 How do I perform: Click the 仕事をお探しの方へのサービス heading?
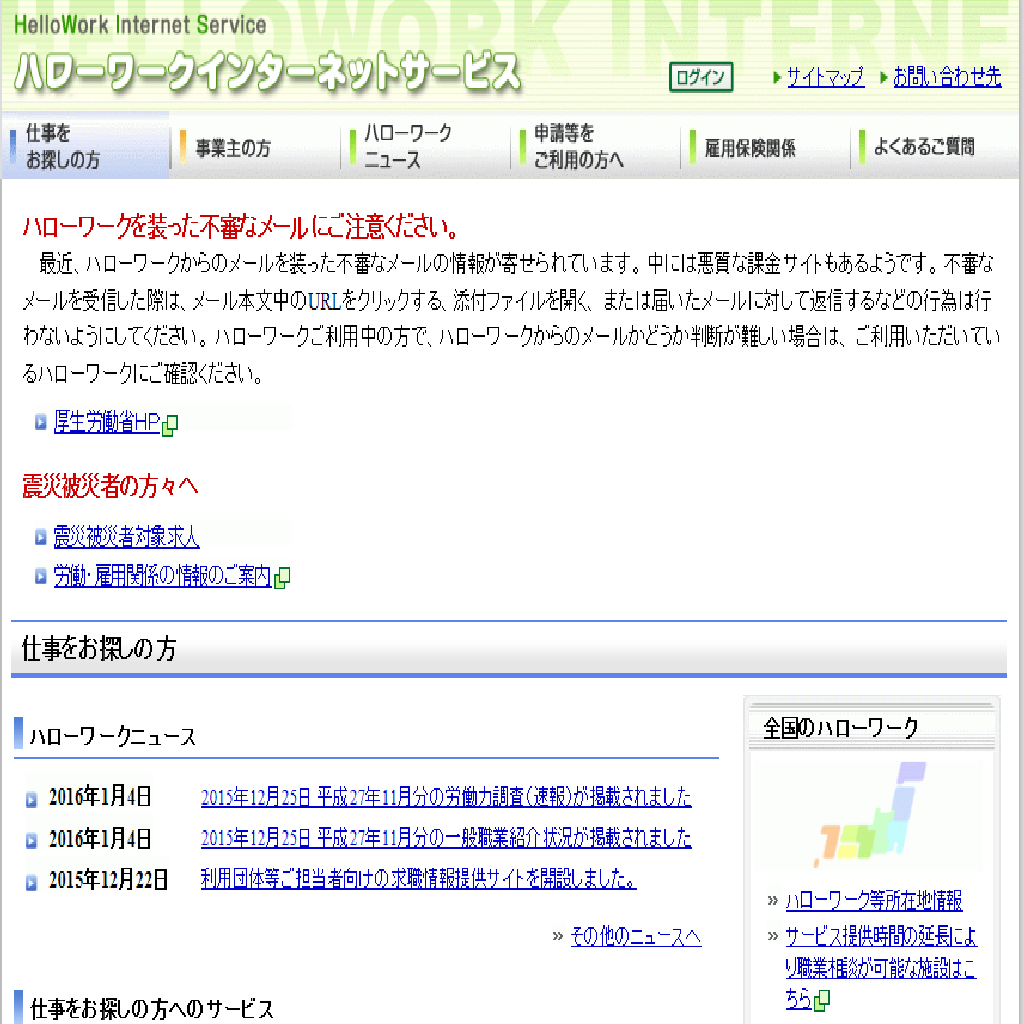(x=152, y=1009)
